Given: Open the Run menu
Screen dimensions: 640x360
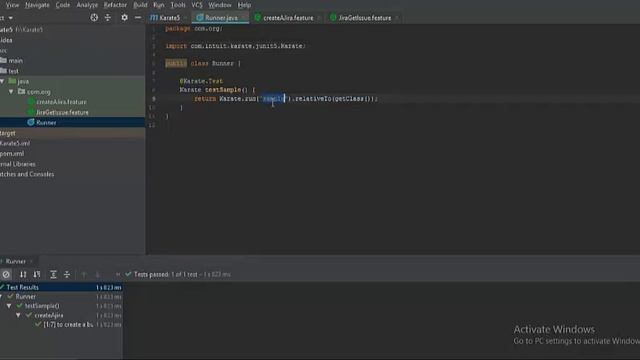Looking at the screenshot, I should click(159, 5).
